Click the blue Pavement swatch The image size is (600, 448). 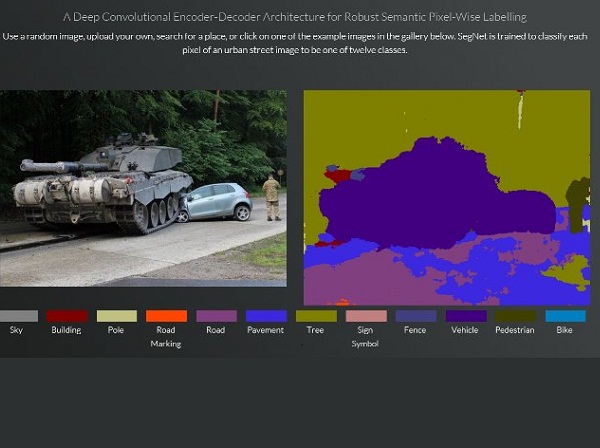[x=266, y=316]
